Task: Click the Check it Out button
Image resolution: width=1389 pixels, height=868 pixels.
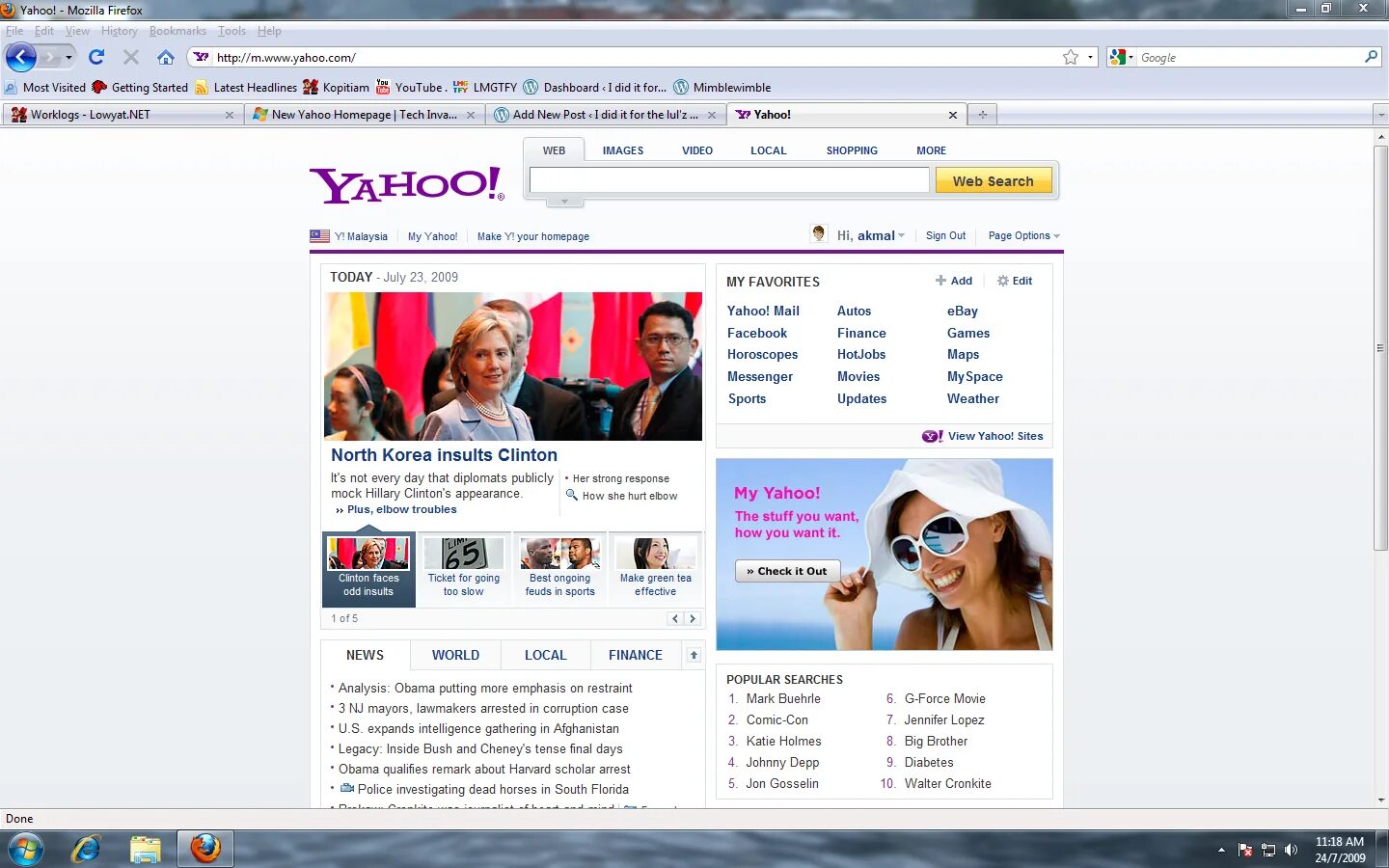Action: tap(787, 571)
